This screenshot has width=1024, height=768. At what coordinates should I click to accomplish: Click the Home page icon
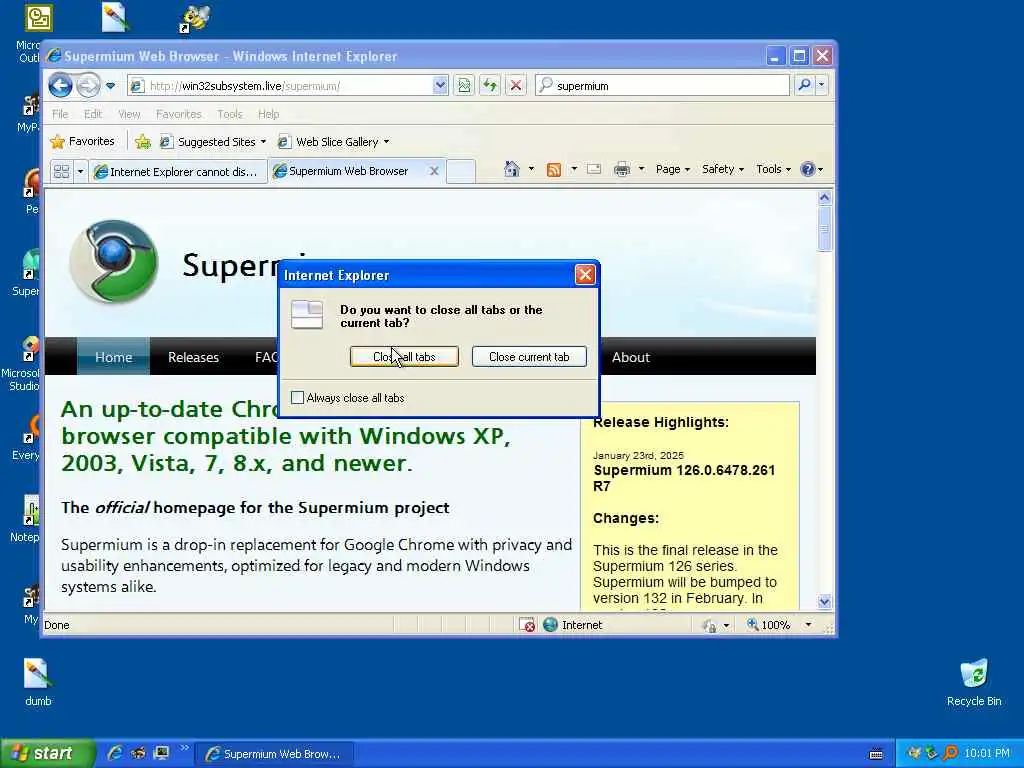511,169
